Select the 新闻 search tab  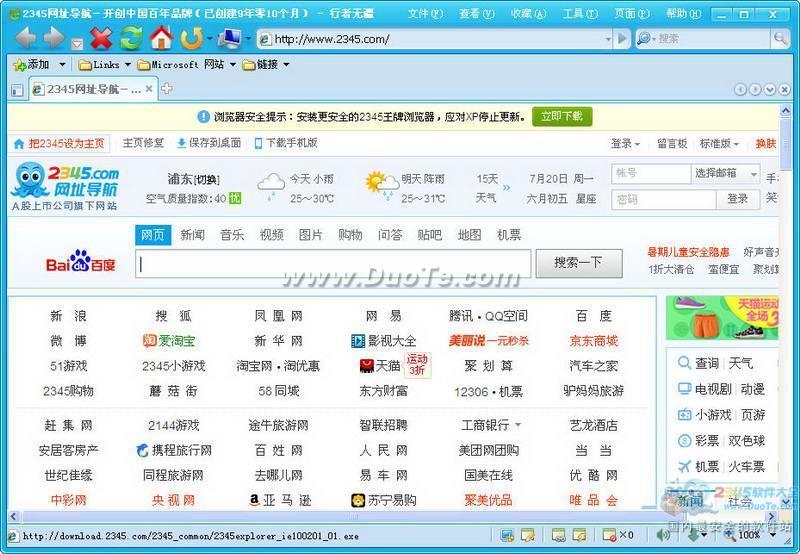click(192, 235)
